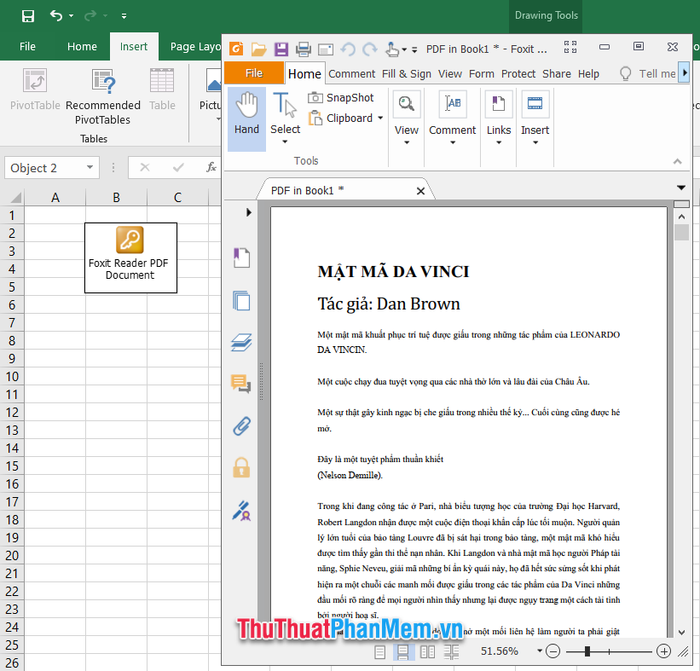The width and height of the screenshot is (700, 671).
Task: Switch to single page view mode
Action: tap(380, 651)
